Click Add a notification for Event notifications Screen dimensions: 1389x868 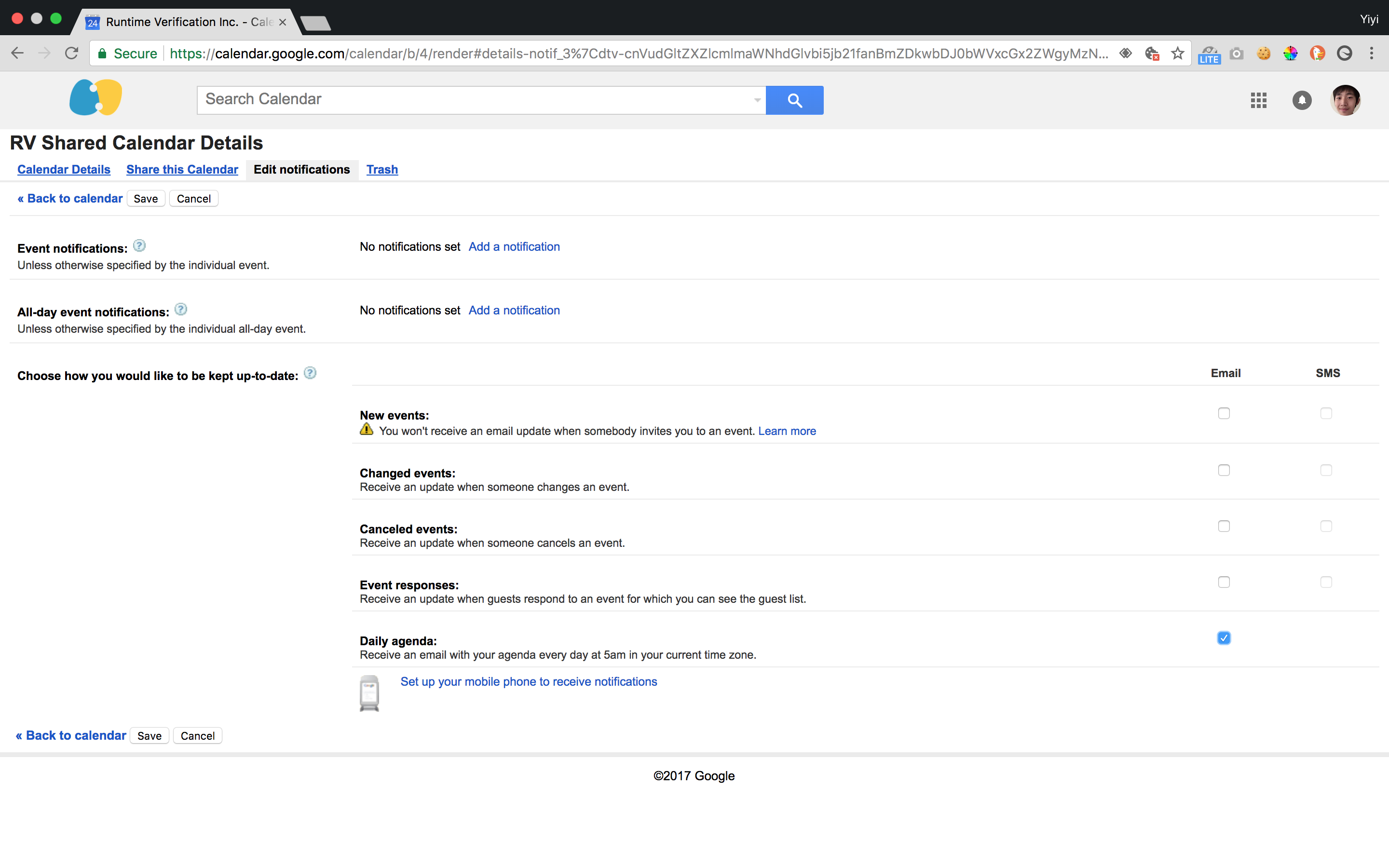(x=514, y=247)
